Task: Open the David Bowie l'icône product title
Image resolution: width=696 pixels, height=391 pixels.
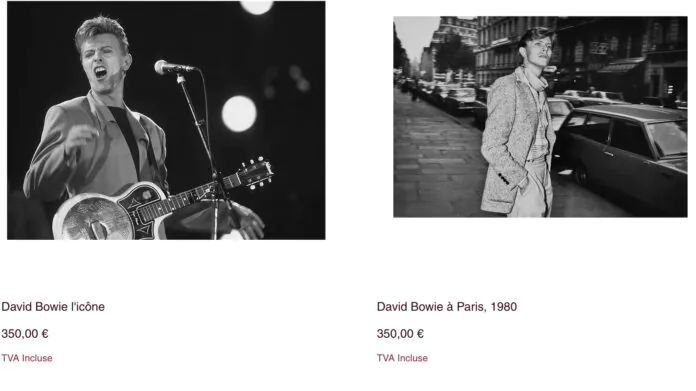Action: (53, 307)
